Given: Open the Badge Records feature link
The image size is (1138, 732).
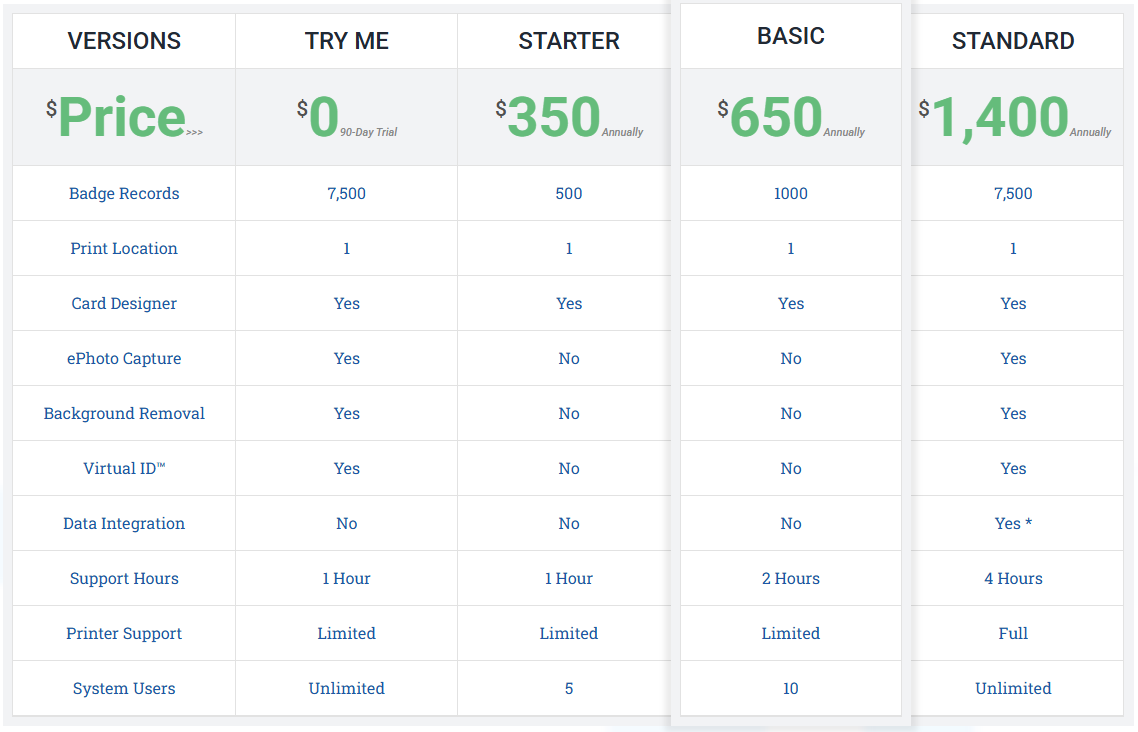Looking at the screenshot, I should point(124,194).
